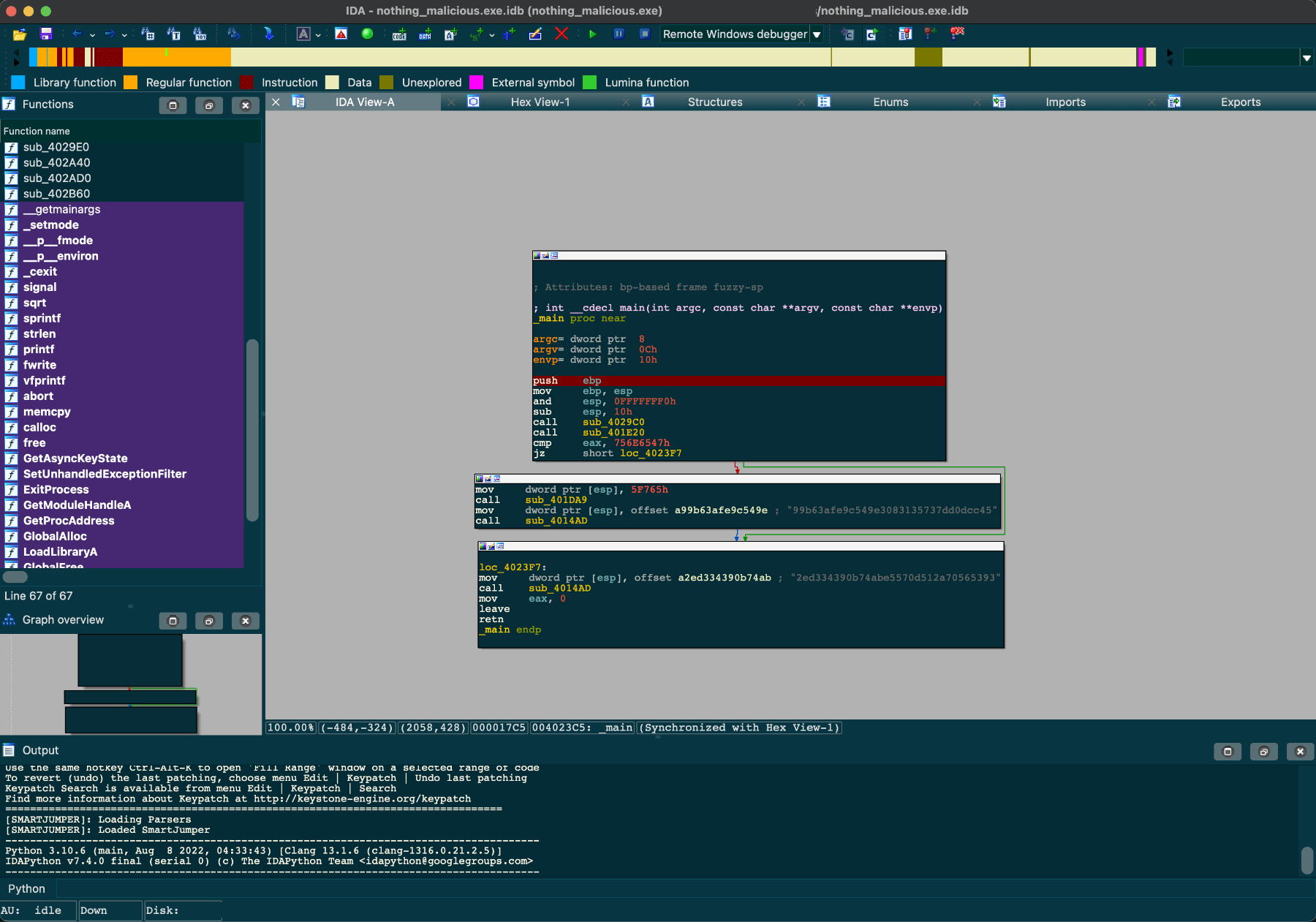Click the blue star plus icon
This screenshot has height=922, width=1316.
tap(510, 34)
